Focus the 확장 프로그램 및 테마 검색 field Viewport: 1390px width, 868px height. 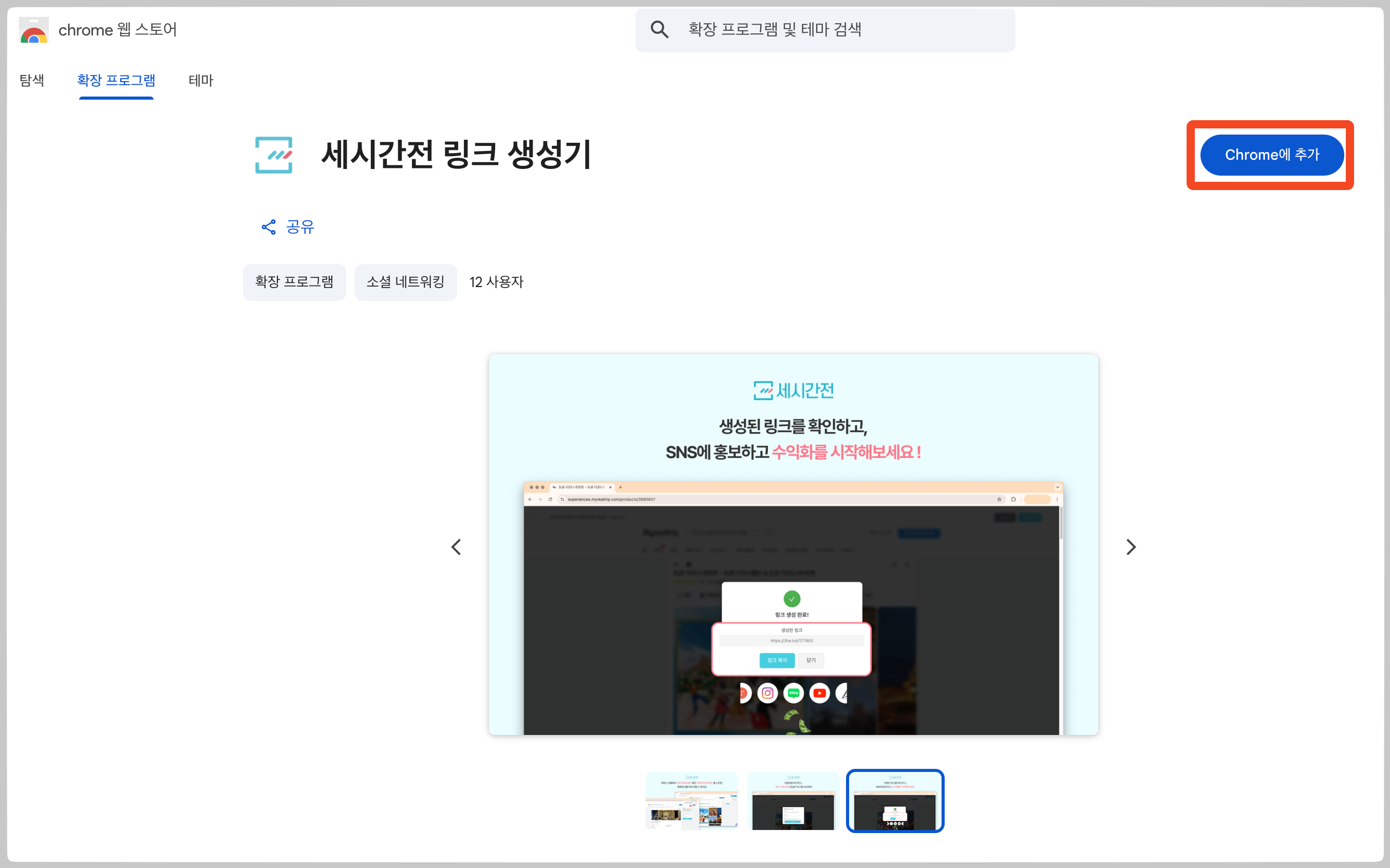(825, 30)
